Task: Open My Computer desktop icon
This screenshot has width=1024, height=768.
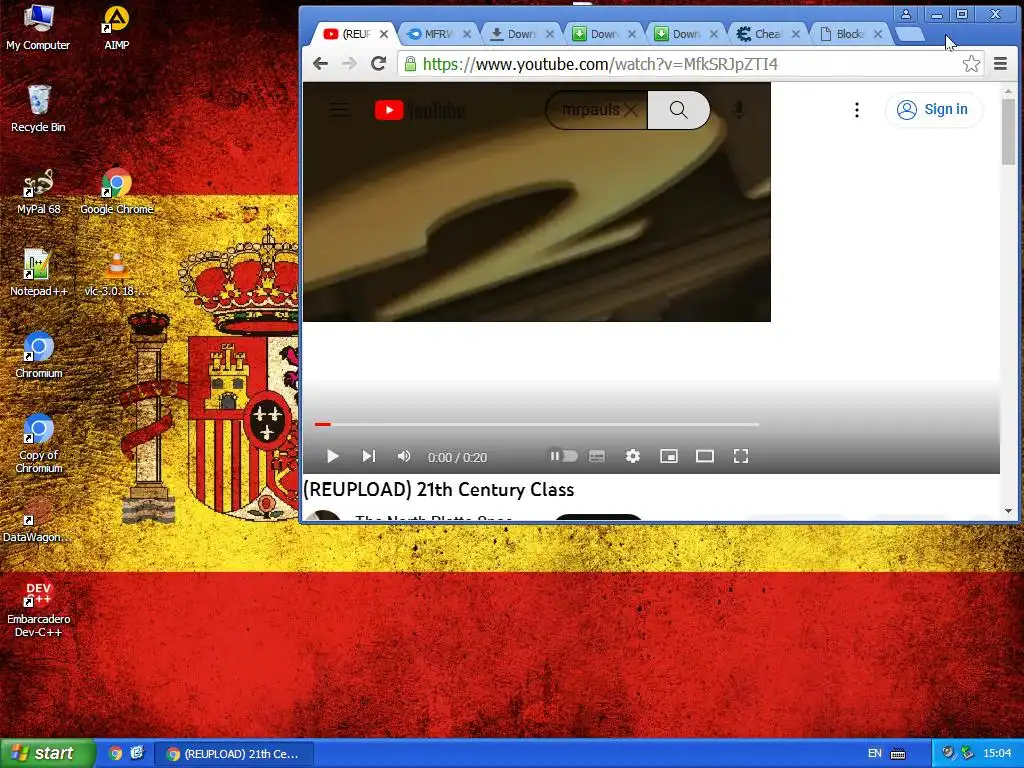Action: [x=38, y=27]
